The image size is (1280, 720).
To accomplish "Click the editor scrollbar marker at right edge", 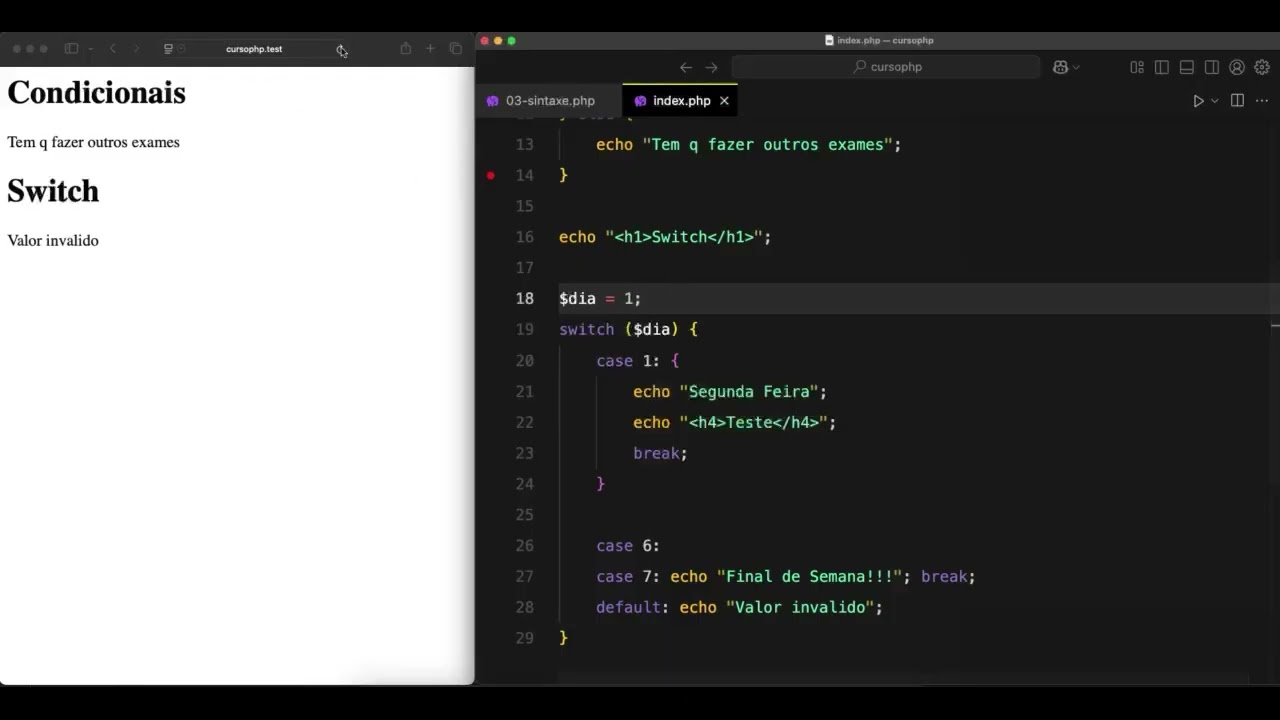I will click(1275, 325).
